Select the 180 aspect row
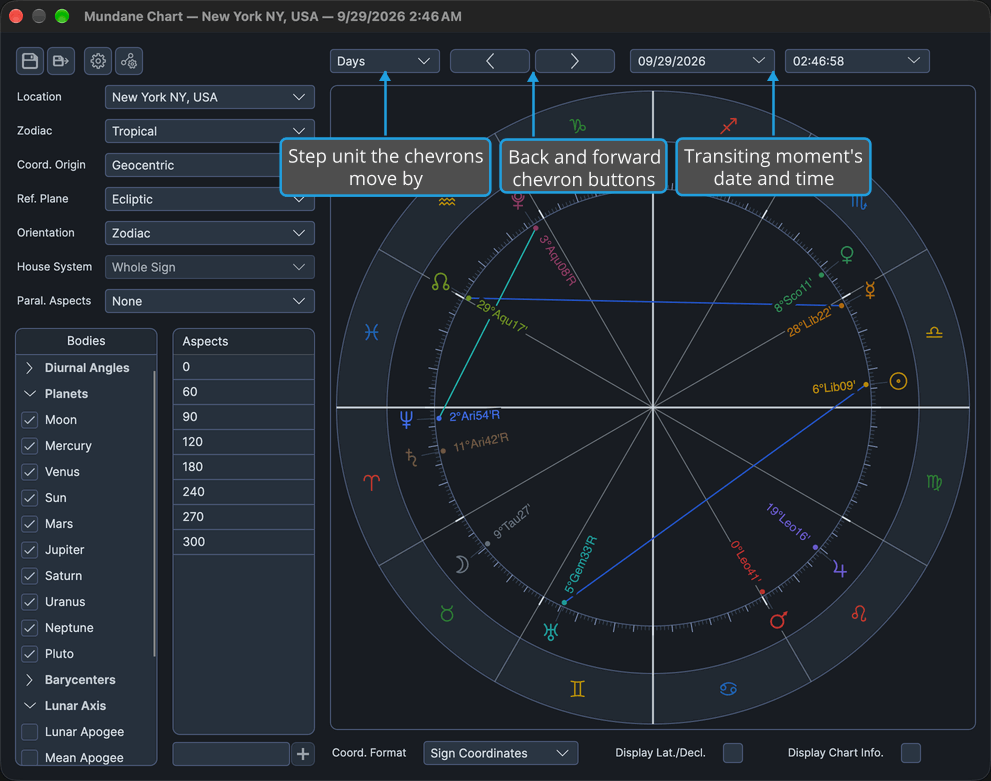The height and width of the screenshot is (781, 991). (243, 467)
